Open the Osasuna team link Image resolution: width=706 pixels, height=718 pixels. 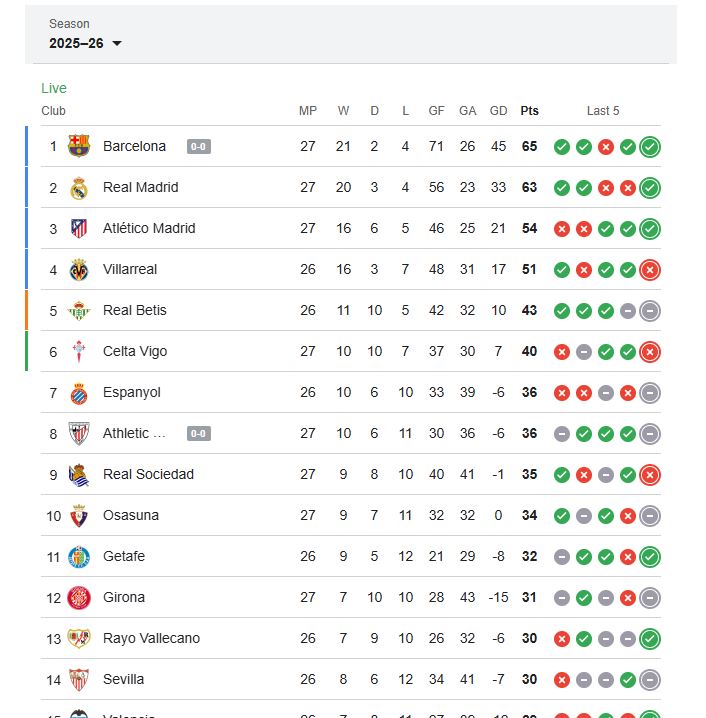tap(131, 515)
